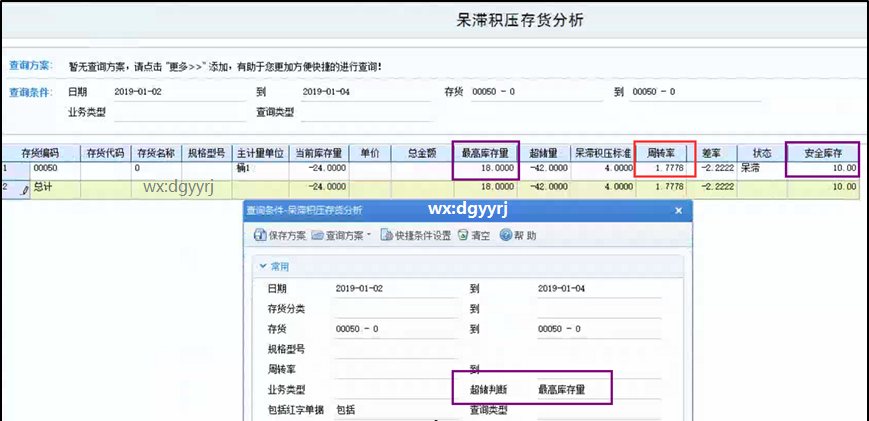Click the dialog 存货分类 start field
This screenshot has width=869, height=421.
[x=396, y=309]
